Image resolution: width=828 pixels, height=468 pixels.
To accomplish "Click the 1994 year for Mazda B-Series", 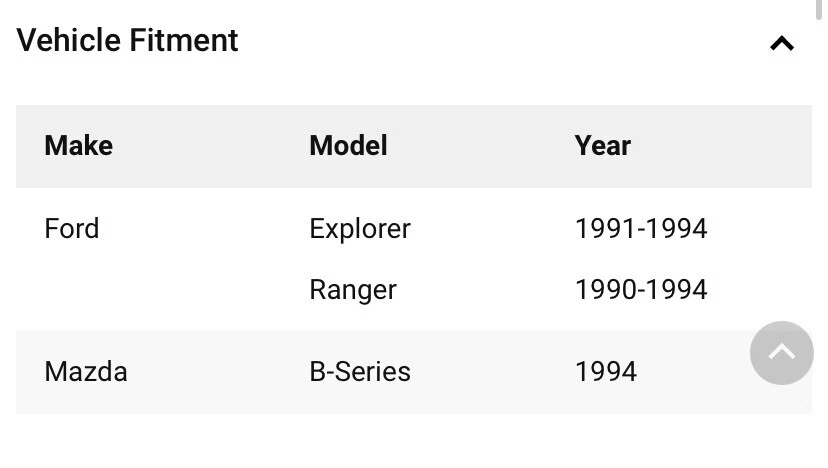I will pos(606,372).
